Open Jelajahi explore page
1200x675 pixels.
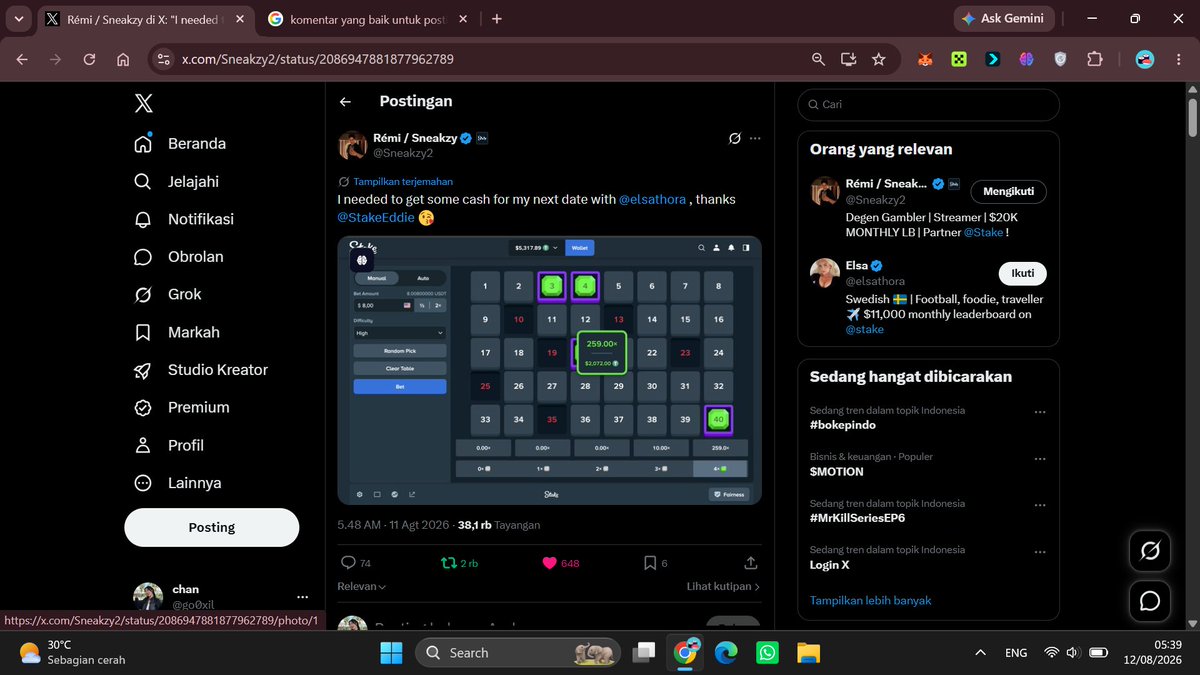tap(176, 182)
